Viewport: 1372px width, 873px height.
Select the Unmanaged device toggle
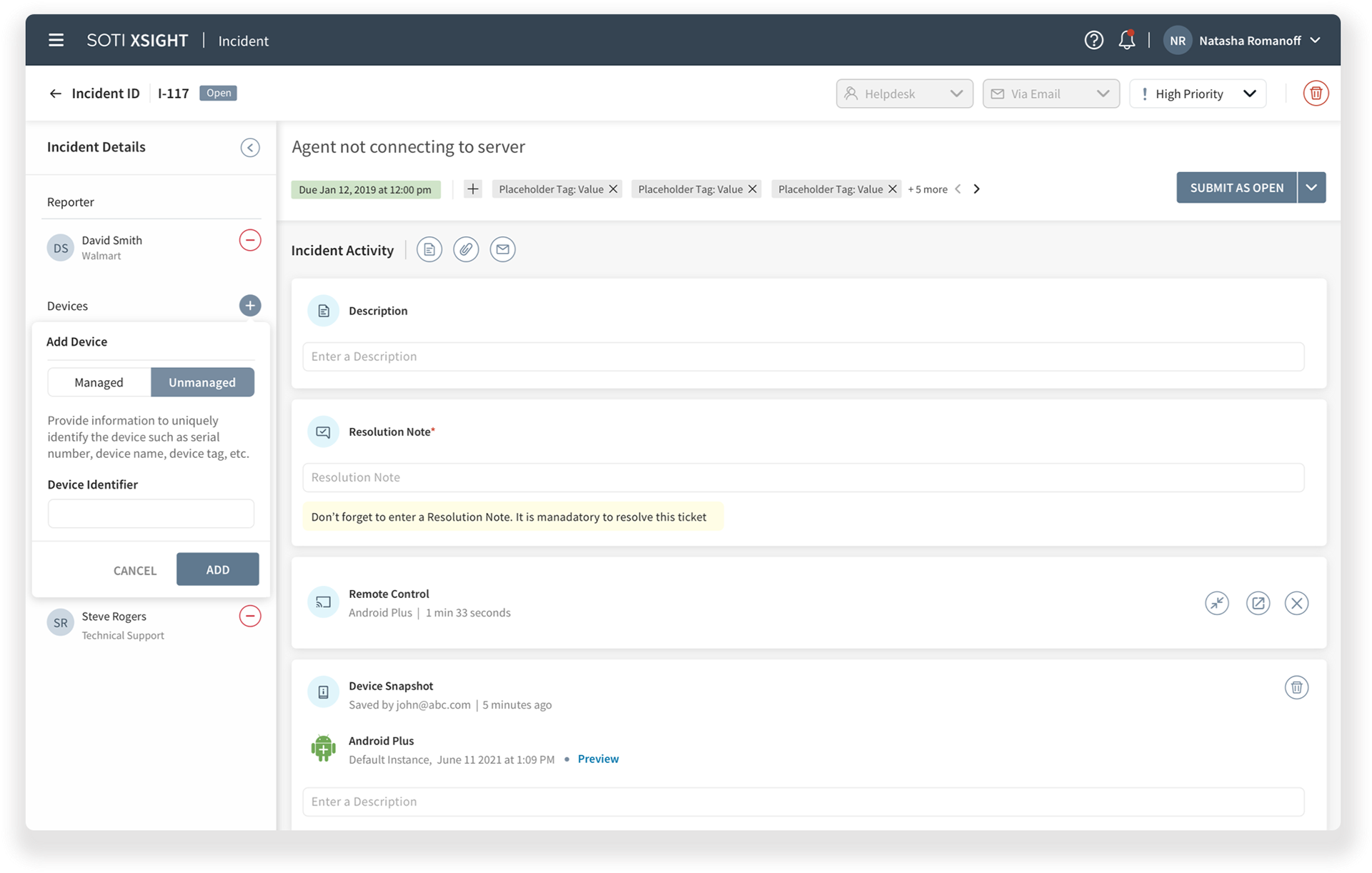click(x=202, y=382)
